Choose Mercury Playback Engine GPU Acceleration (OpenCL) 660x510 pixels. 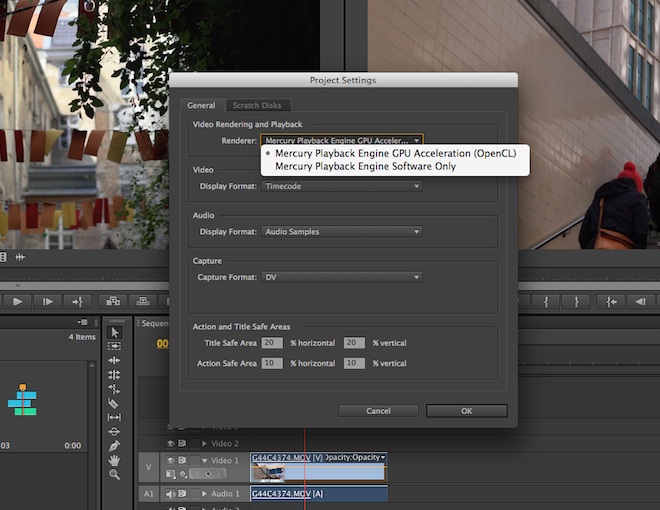tap(395, 153)
